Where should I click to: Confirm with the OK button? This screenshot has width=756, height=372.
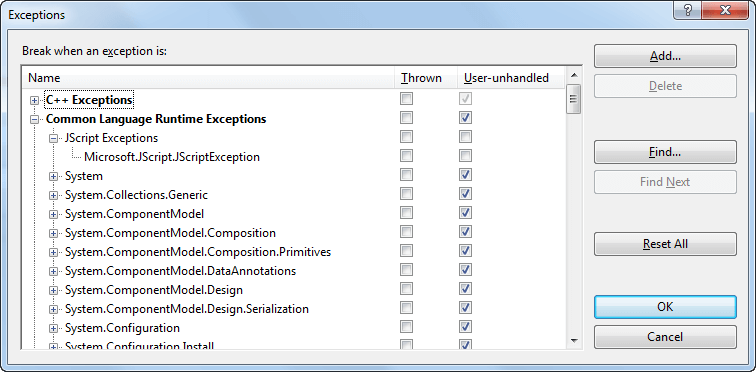click(665, 307)
